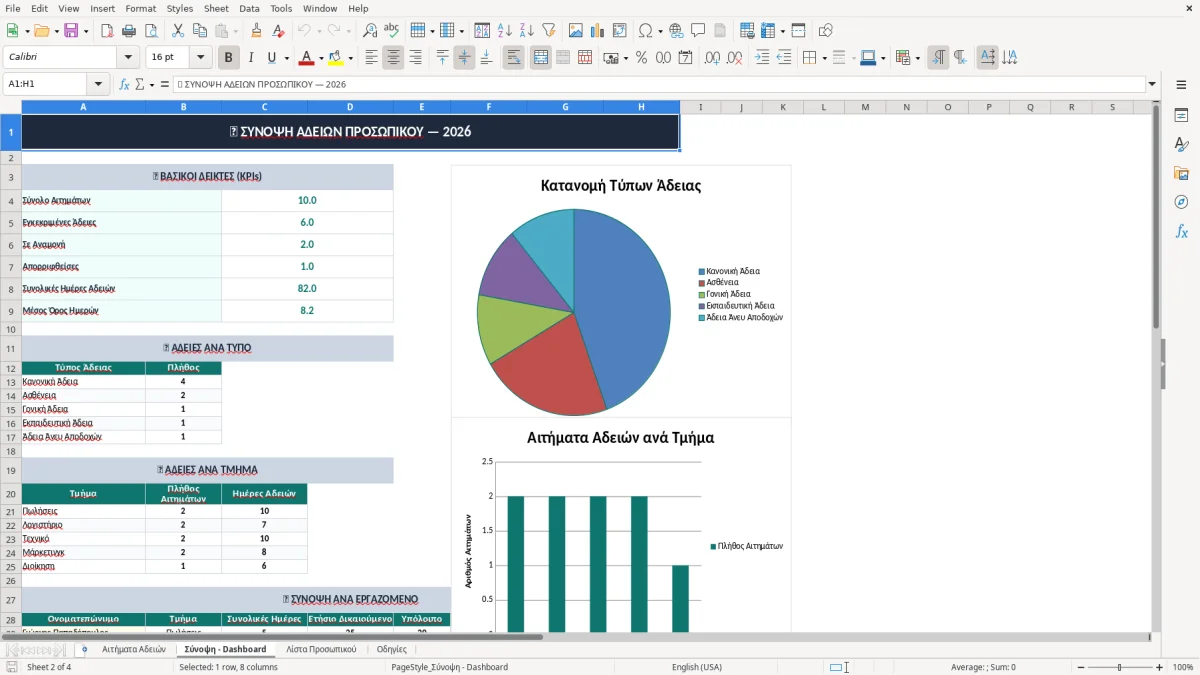Screen dimensions: 1200x675
Task: Open the font color dropdown arrow
Action: point(321,58)
